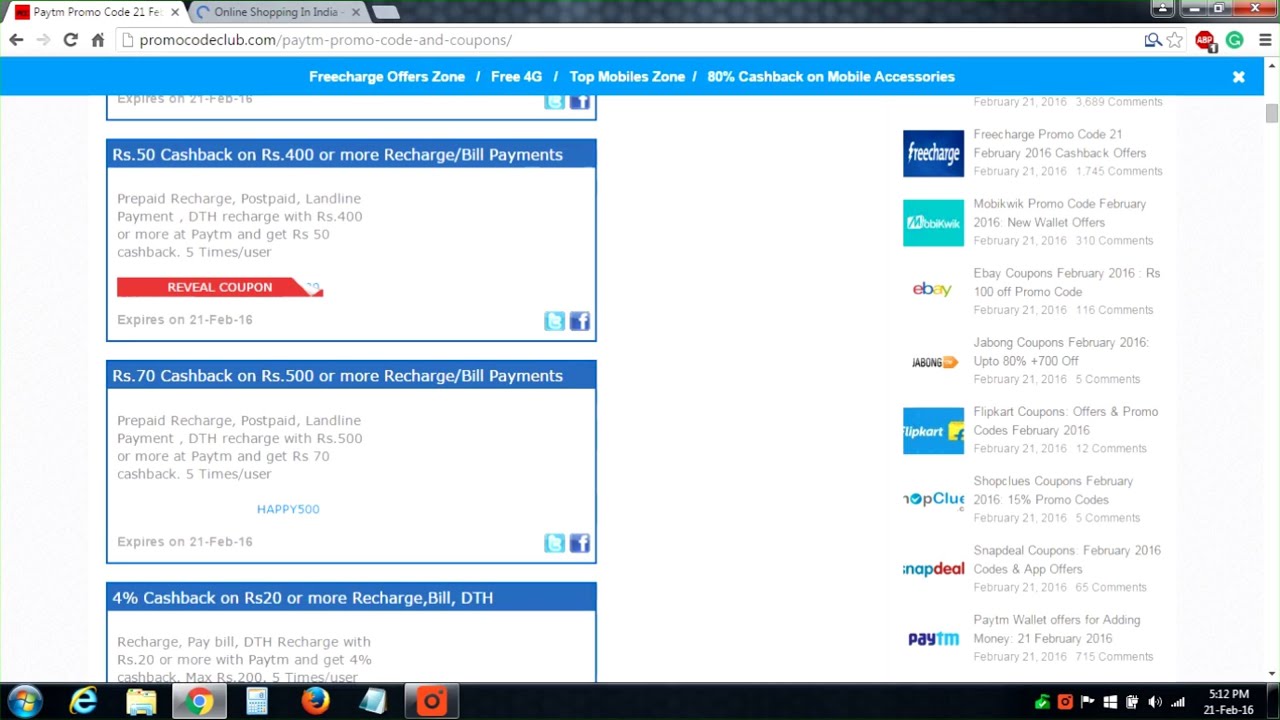Viewport: 1280px width, 720px height.
Task: Close the Paytm Promo Code tab
Action: pos(175,12)
